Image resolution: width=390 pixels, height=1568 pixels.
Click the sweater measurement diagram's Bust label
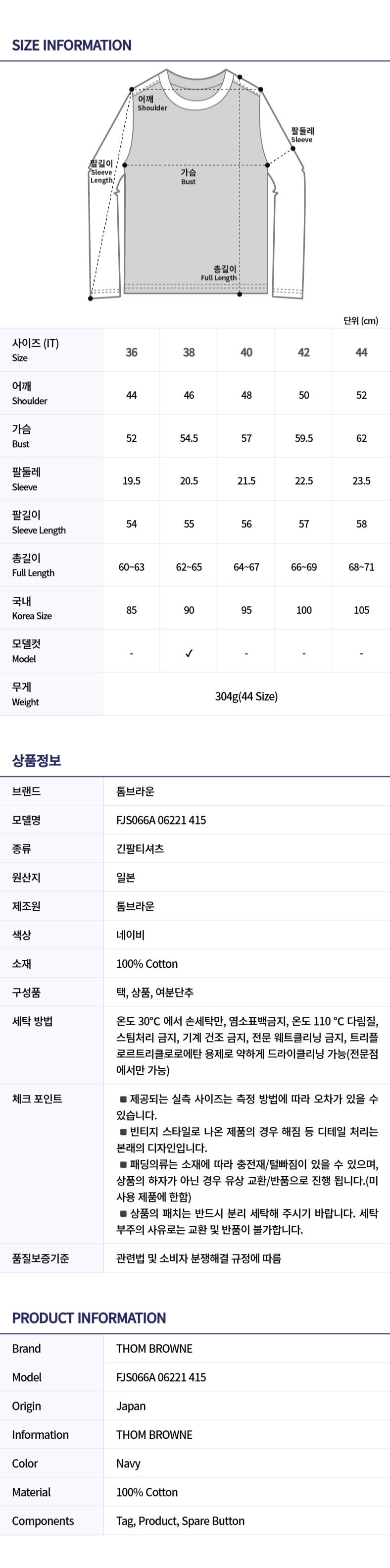189,176
